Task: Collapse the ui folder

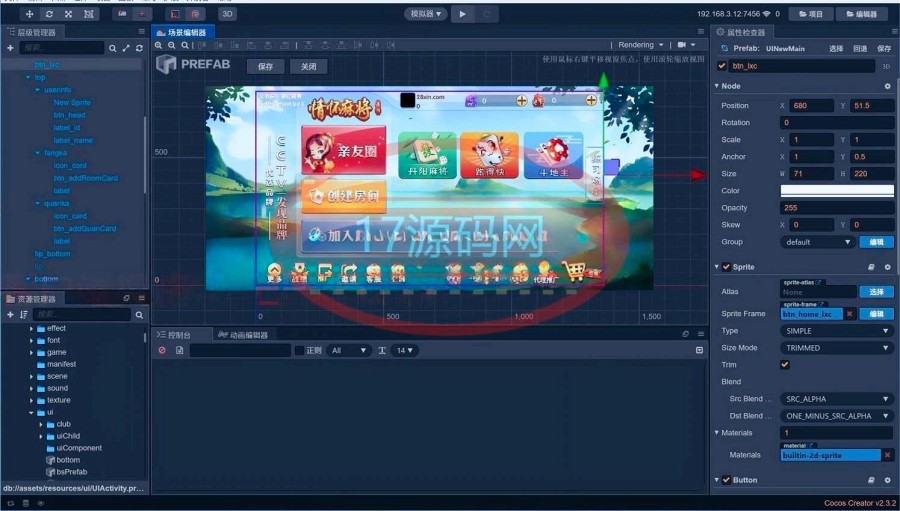Action: point(31,412)
